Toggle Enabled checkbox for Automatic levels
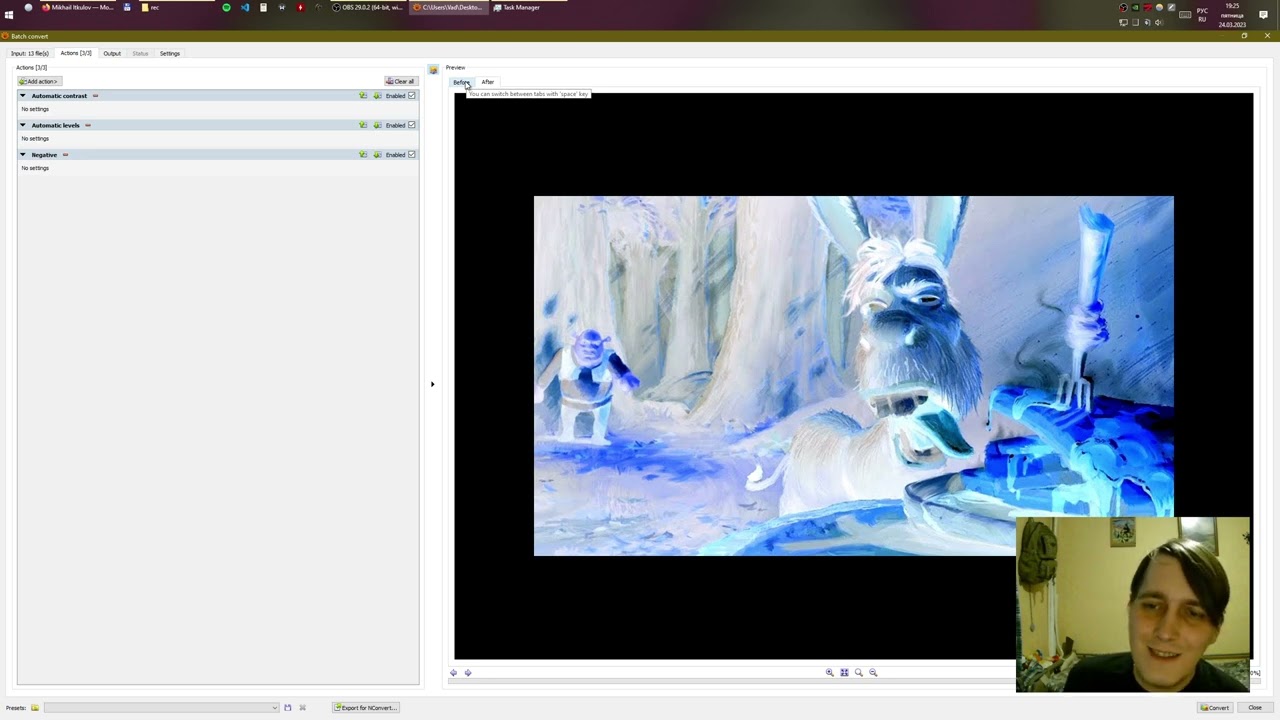 pos(411,125)
